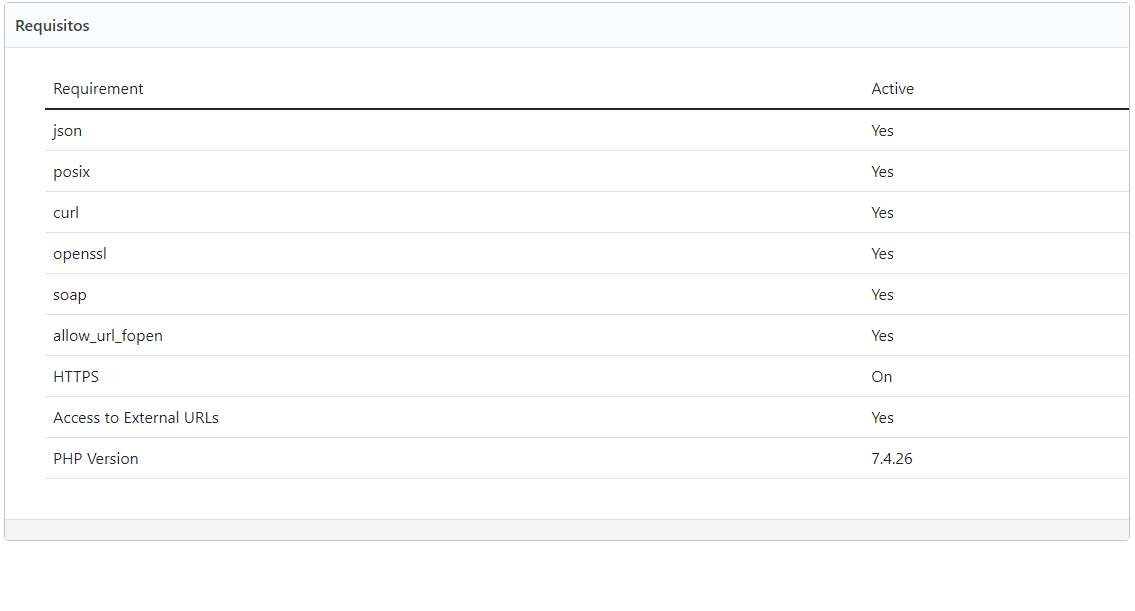Click the Yes value for json
Screen dimensions: 1135x611
click(x=882, y=131)
